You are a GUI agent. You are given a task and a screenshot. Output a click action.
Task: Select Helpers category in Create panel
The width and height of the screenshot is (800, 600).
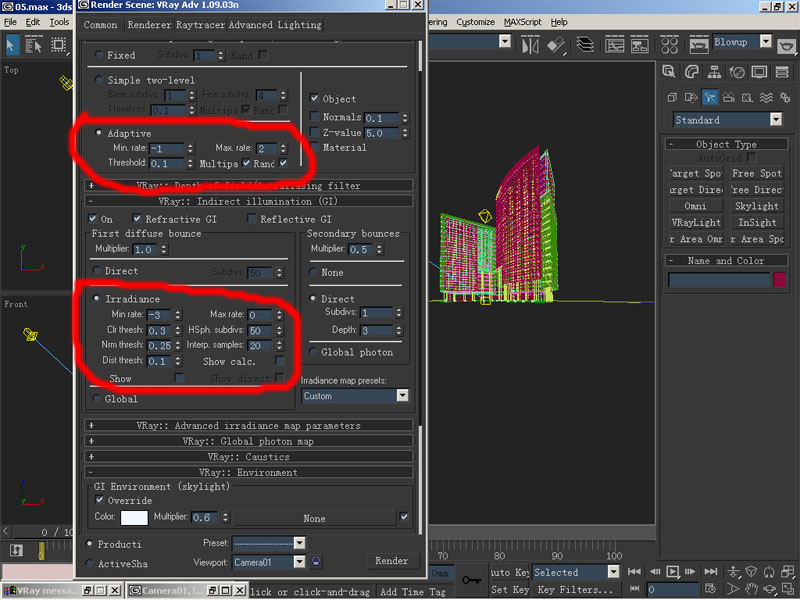747,97
